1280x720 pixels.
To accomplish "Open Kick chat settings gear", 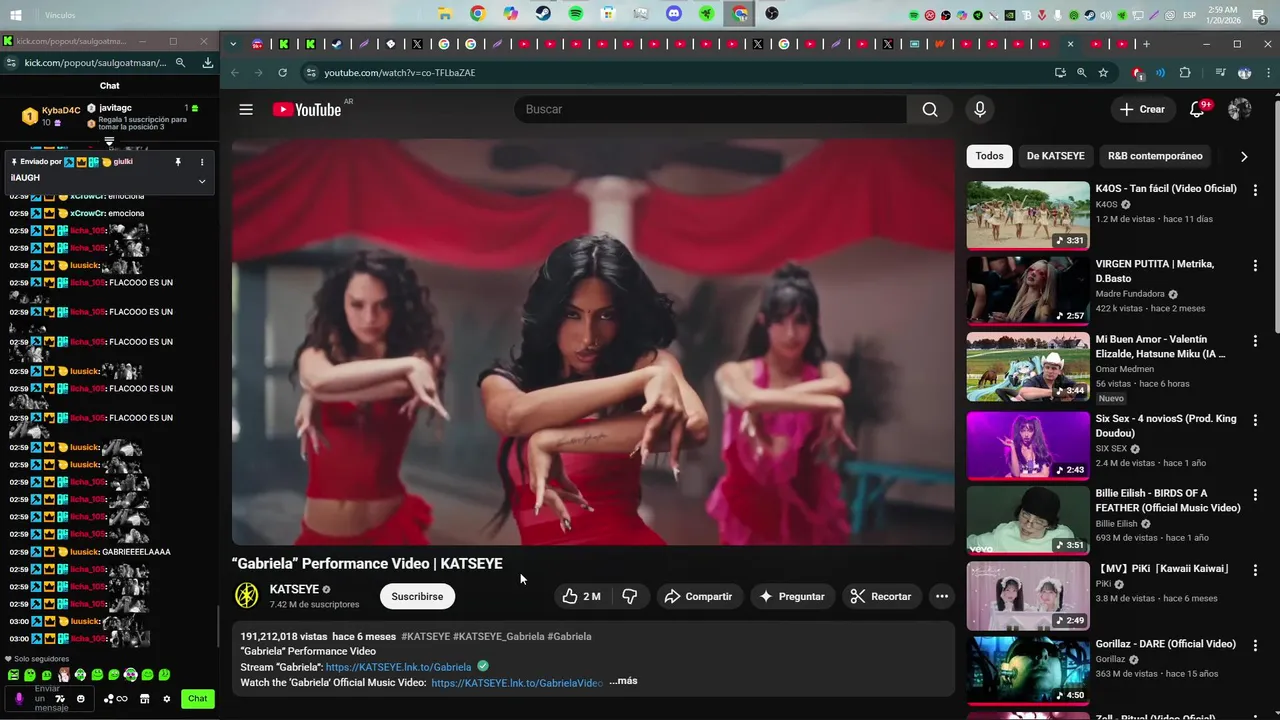I will coord(167,699).
